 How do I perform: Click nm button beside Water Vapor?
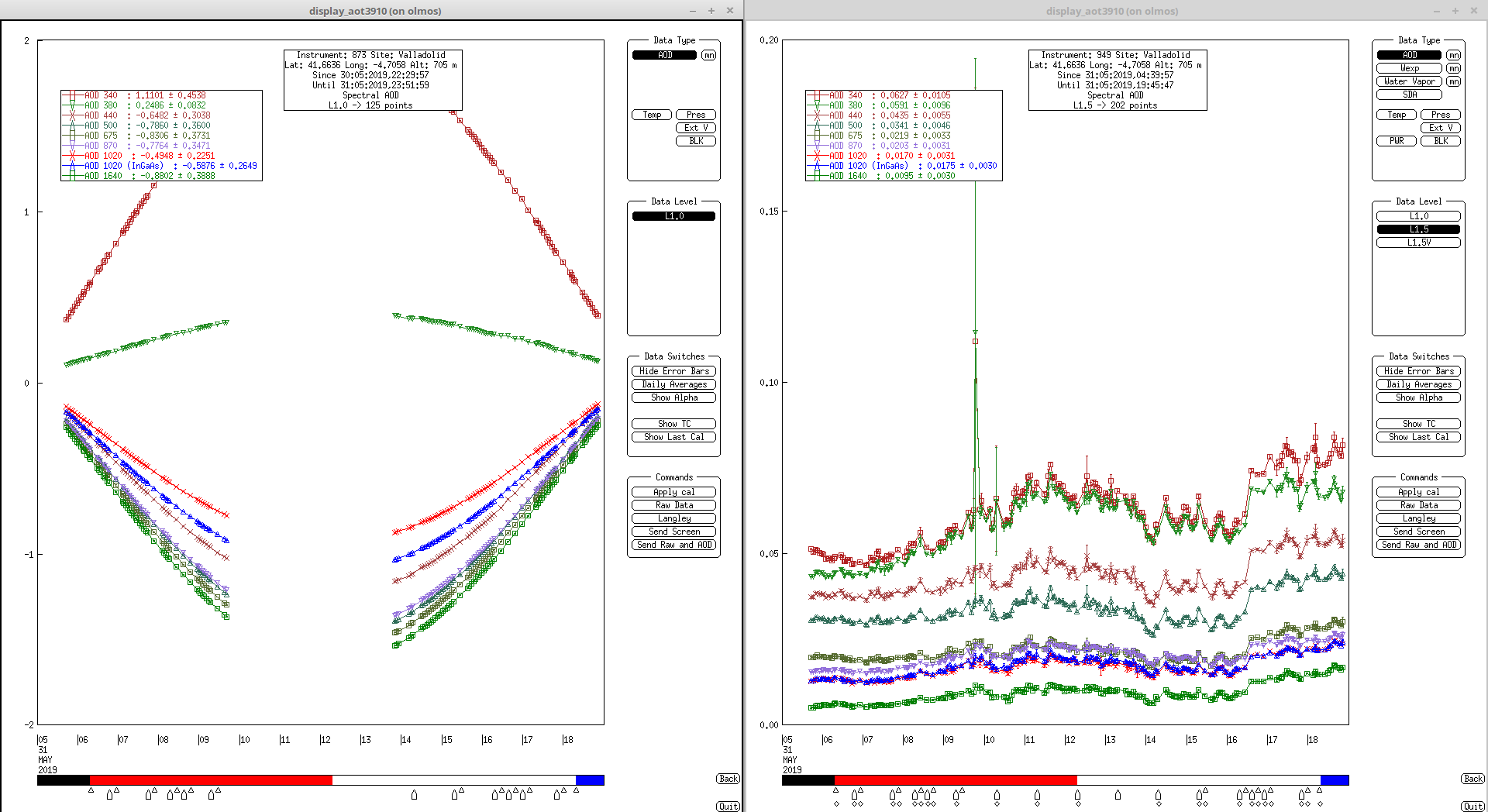pyautogui.click(x=1453, y=81)
